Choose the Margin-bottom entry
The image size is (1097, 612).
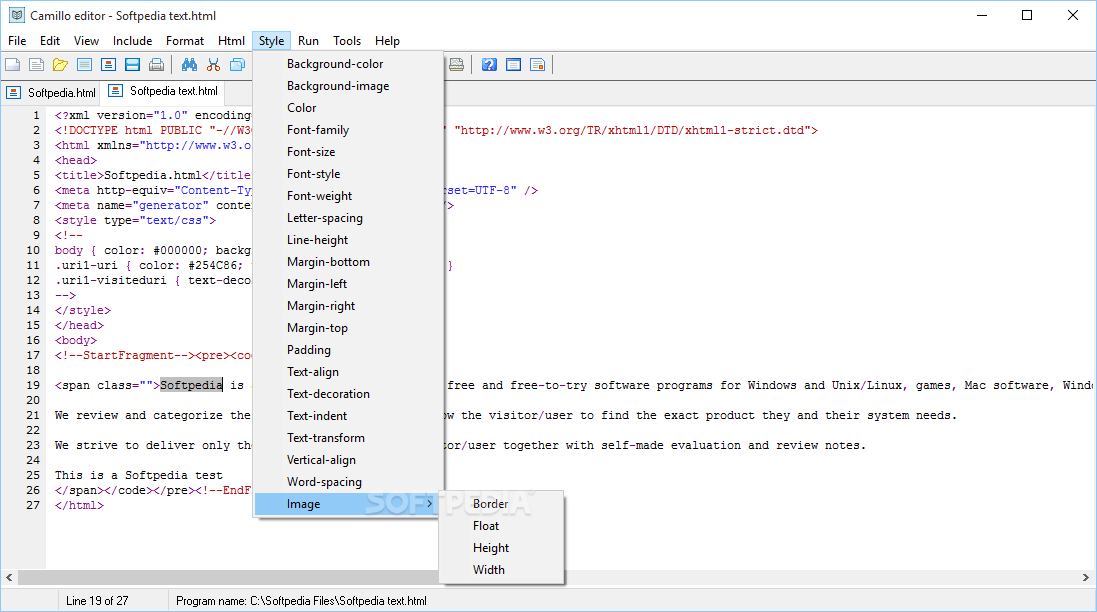pyautogui.click(x=348, y=262)
